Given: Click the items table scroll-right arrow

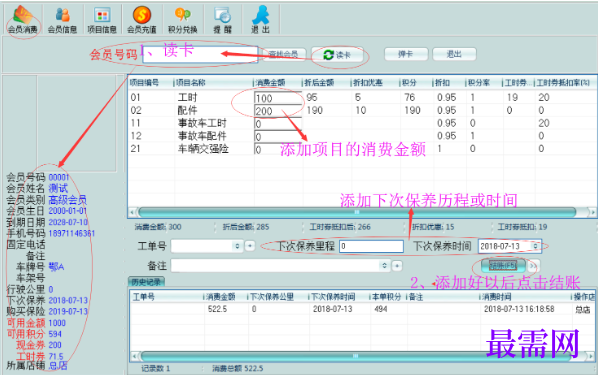Looking at the screenshot, I should point(592,212).
